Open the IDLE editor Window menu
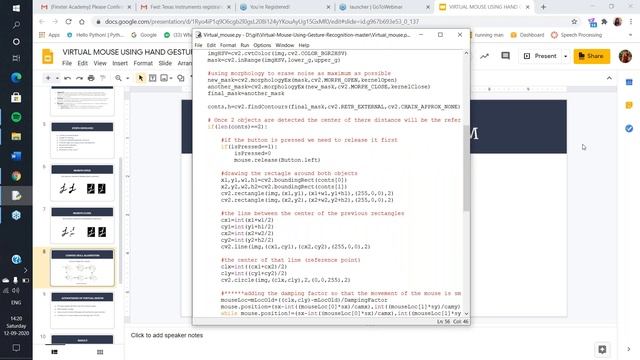This screenshot has width=640, height=360. (x=284, y=45)
